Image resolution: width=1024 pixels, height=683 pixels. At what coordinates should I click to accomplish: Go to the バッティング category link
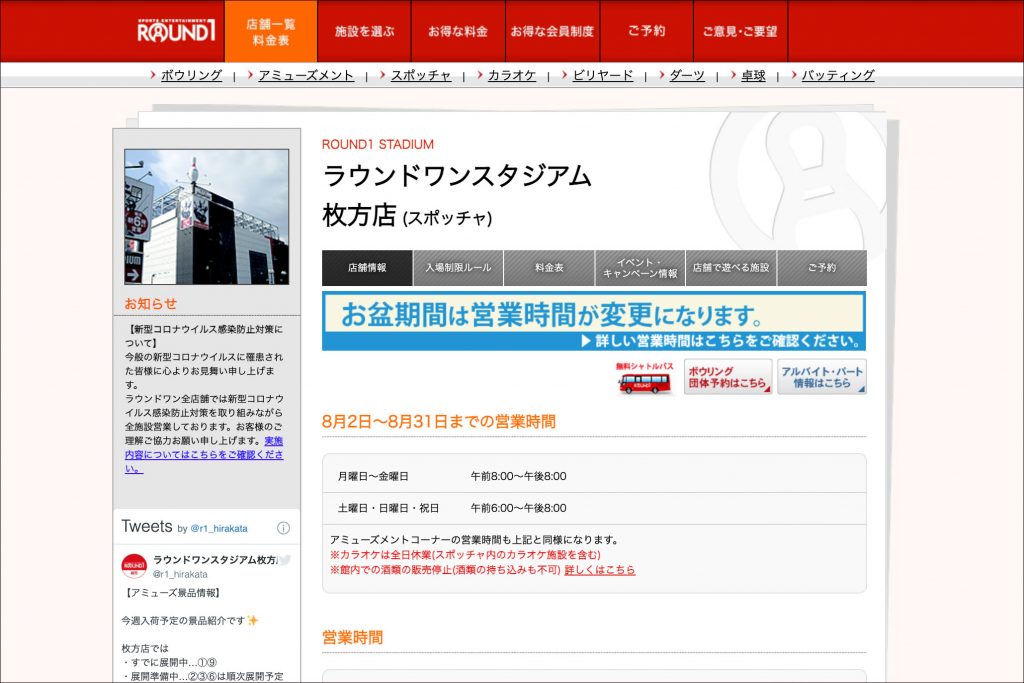838,75
